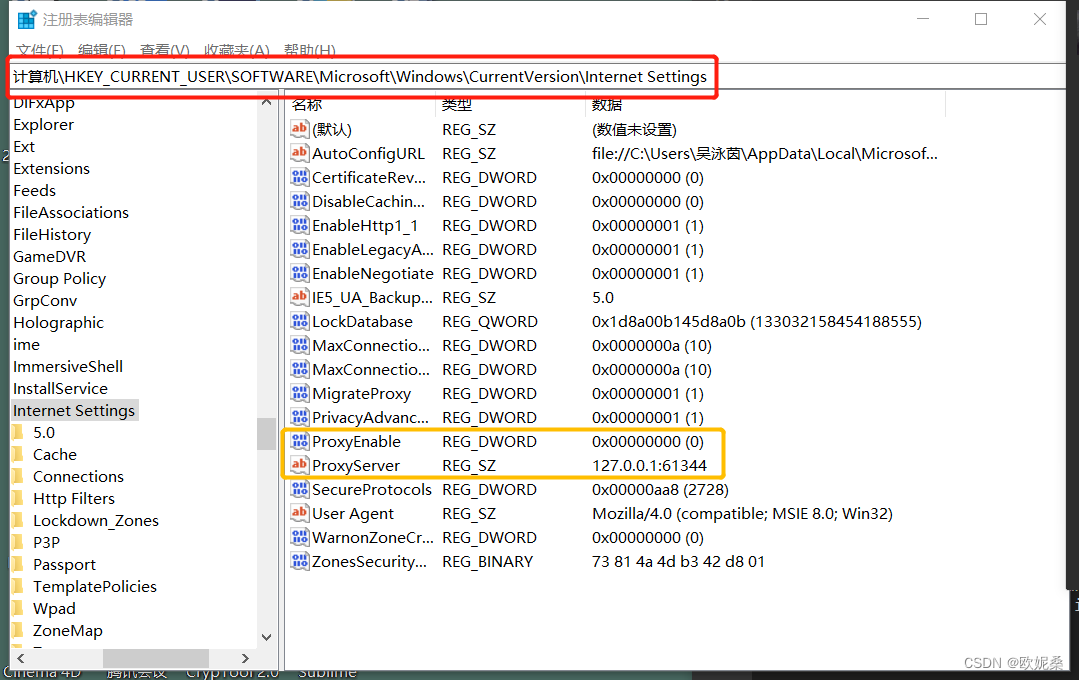Select the TemplatePolicies subkey
The width and height of the screenshot is (1079, 680).
click(x=95, y=586)
